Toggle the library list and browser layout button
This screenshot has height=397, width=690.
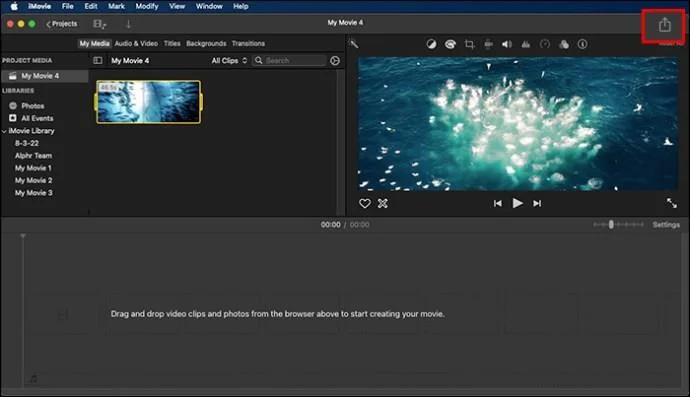coord(99,24)
